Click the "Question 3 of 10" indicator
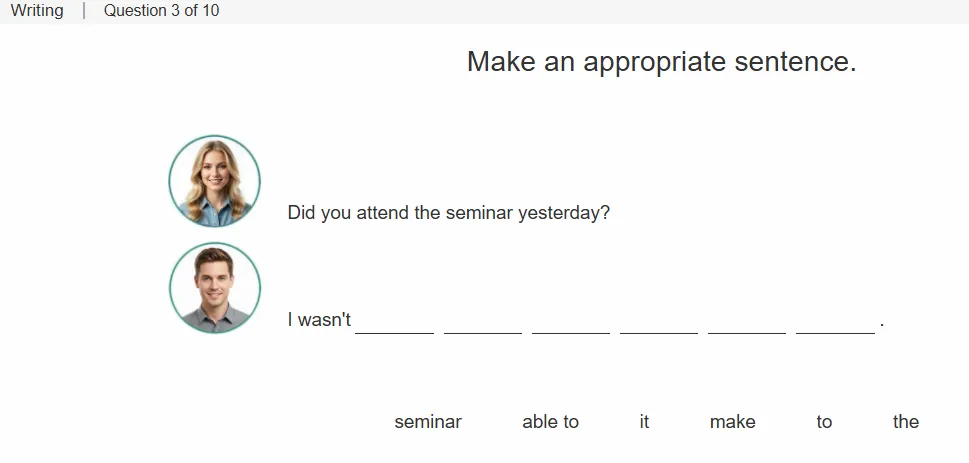This screenshot has height=463, width=969. point(161,11)
